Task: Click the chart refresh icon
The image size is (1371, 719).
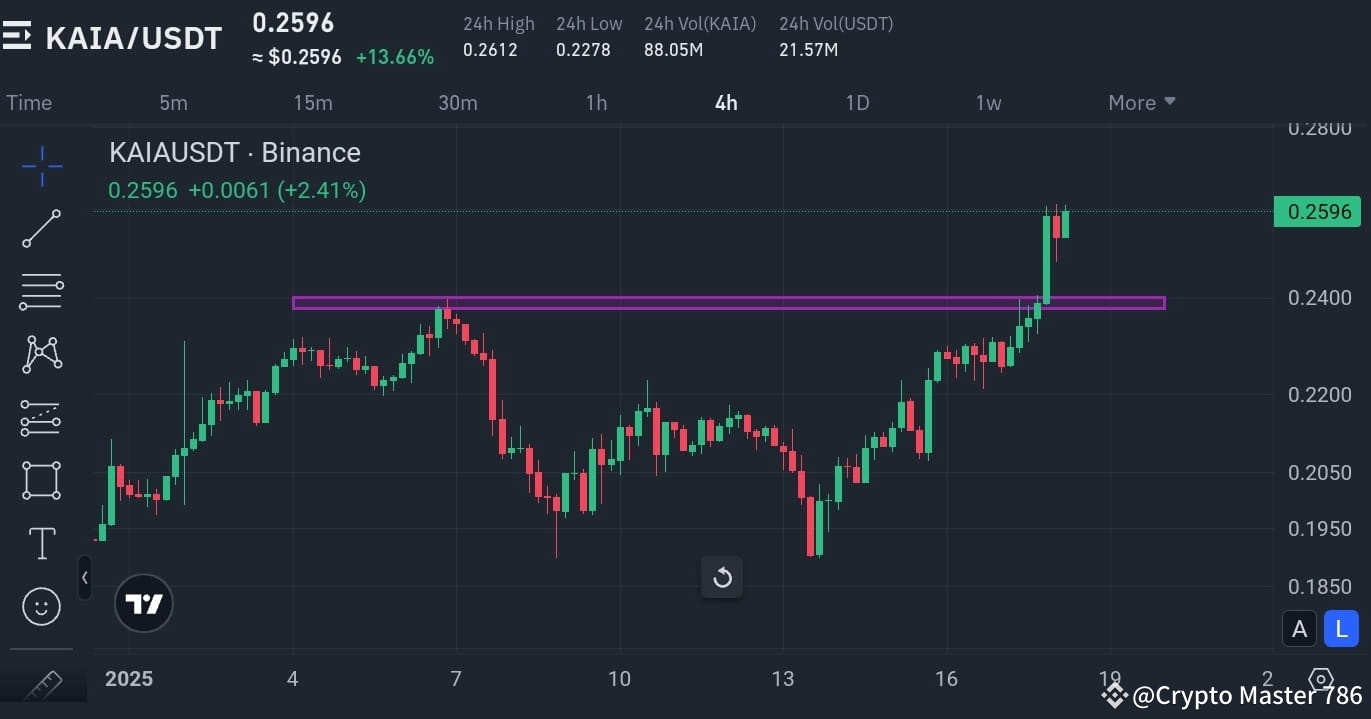Action: tap(722, 577)
